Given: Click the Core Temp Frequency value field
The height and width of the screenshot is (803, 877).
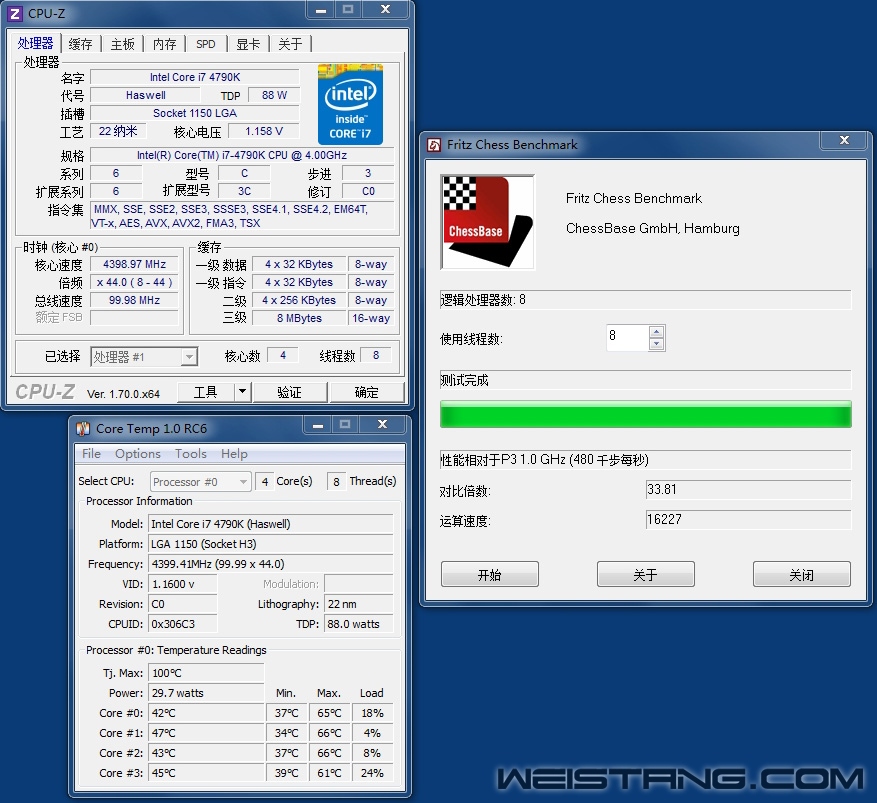Looking at the screenshot, I should (271, 564).
